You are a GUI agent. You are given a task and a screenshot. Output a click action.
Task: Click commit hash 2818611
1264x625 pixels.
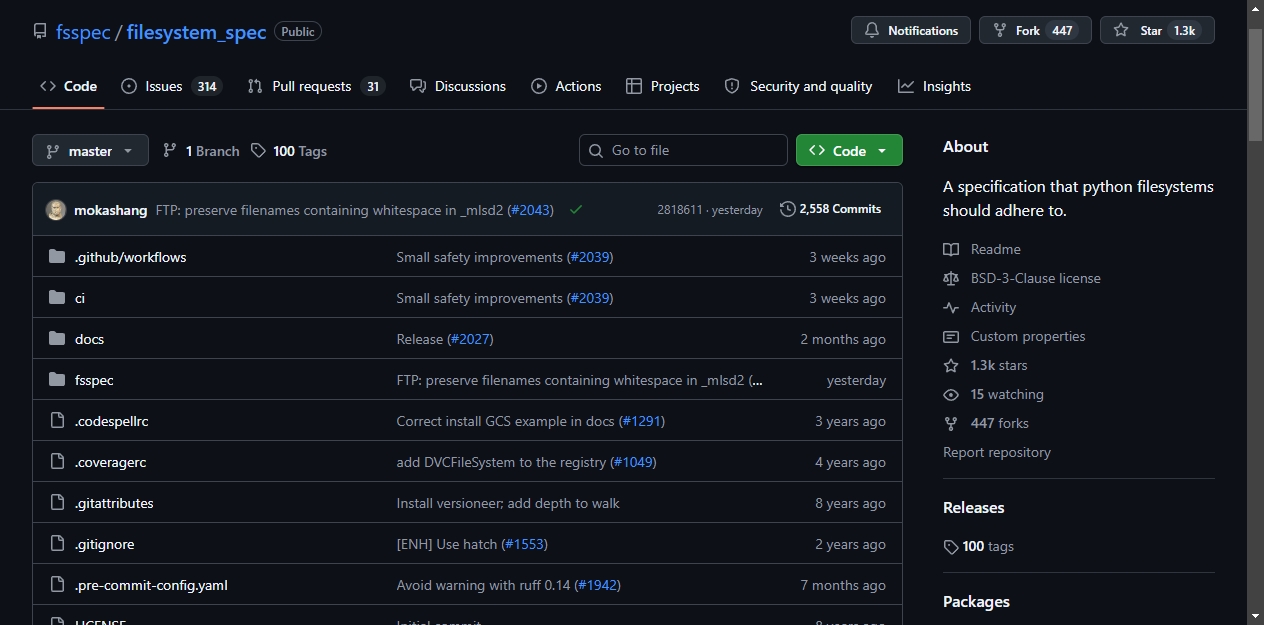pyautogui.click(x=680, y=210)
